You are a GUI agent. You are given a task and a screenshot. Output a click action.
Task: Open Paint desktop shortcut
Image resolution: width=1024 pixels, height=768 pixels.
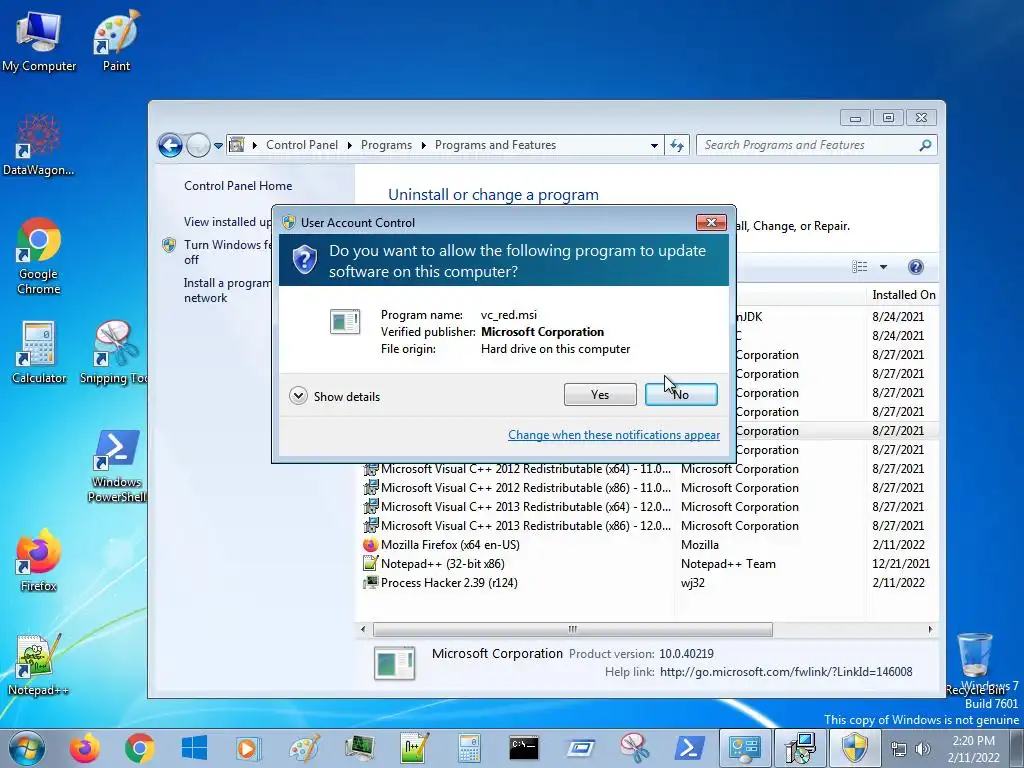pos(116,40)
